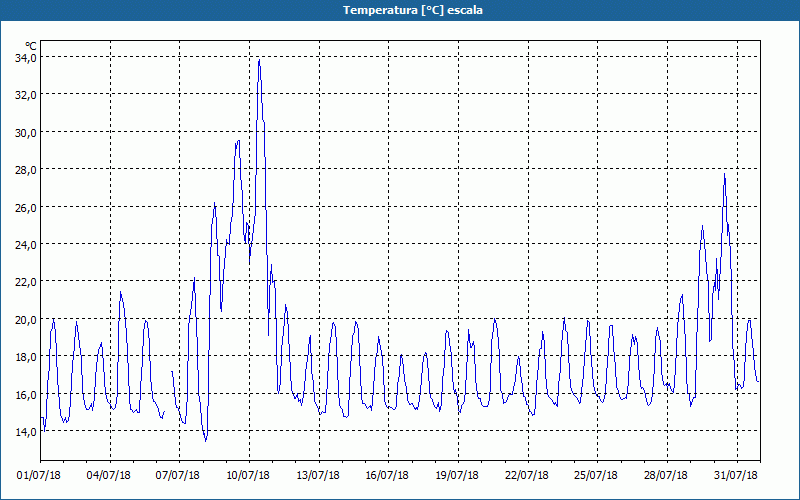Image resolution: width=800 pixels, height=500 pixels.
Task: Click the 31/07/18 date label
Action: point(736,475)
